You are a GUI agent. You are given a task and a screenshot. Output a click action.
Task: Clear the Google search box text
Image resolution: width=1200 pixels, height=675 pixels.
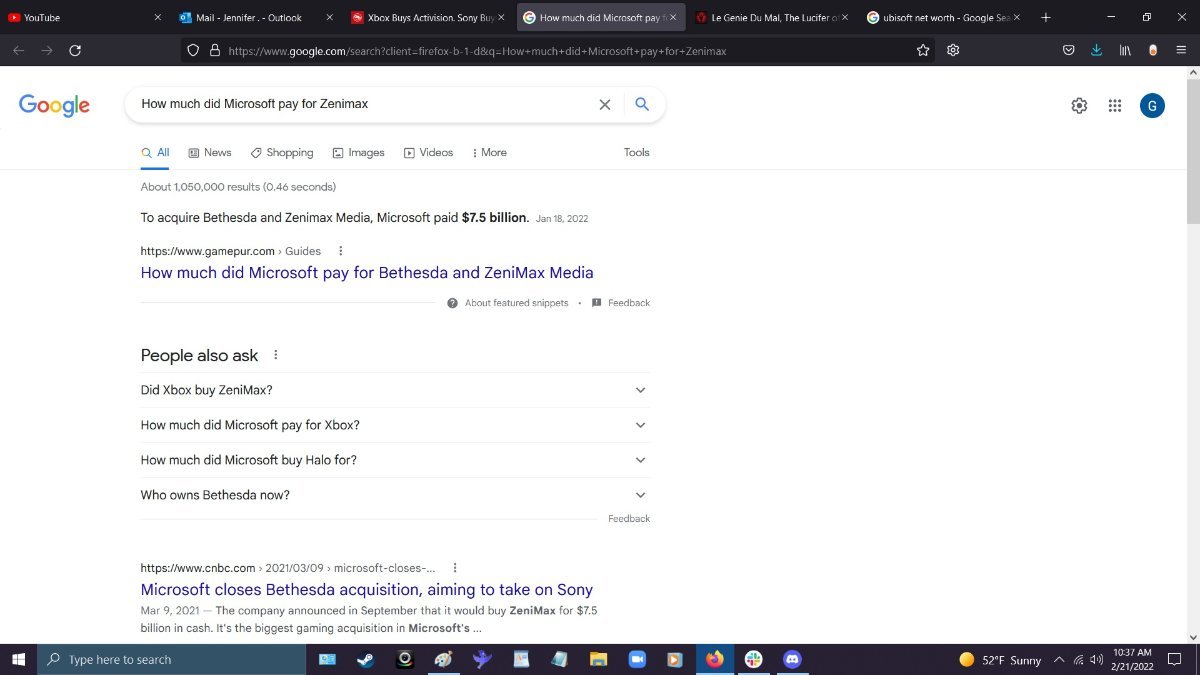(604, 104)
